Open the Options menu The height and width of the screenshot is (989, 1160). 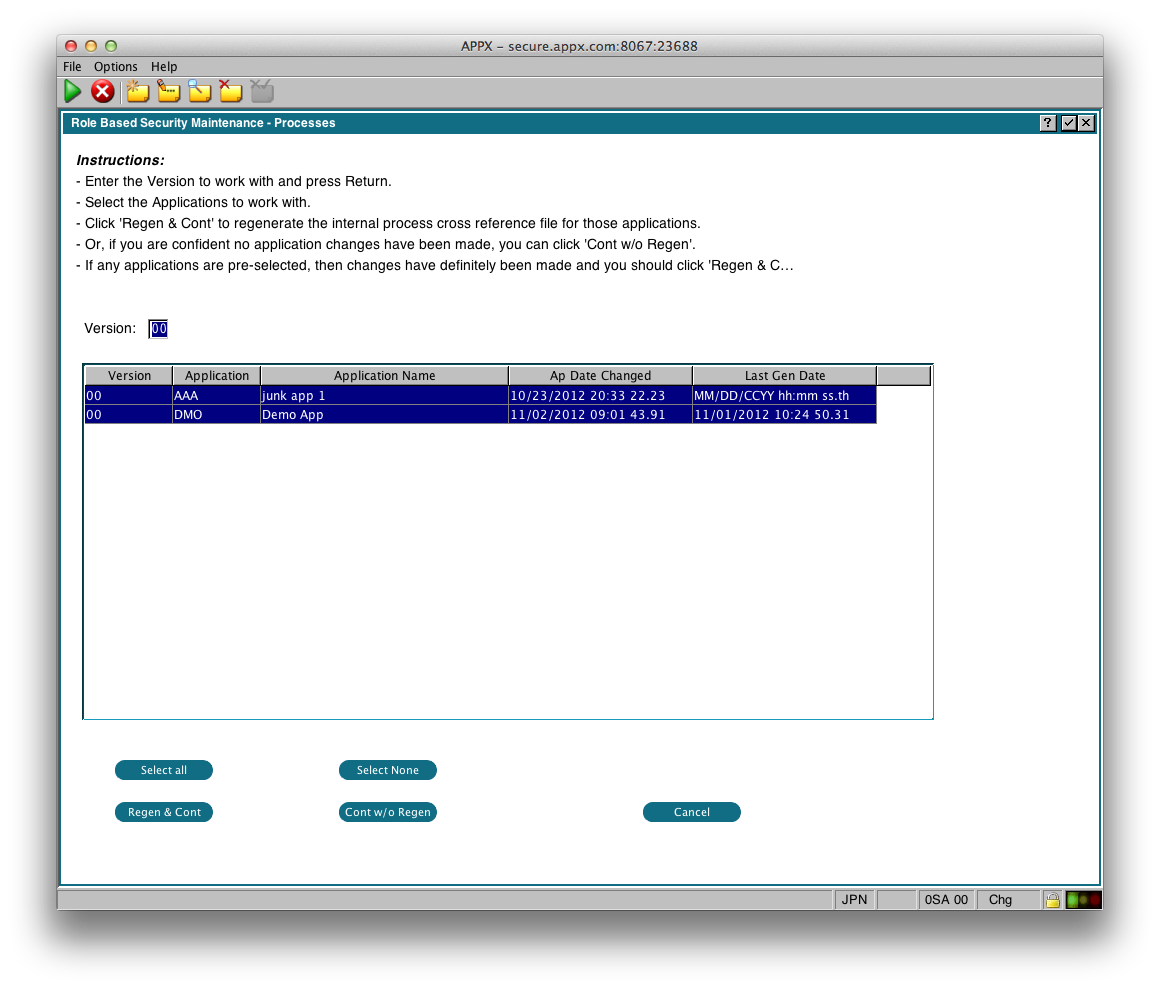[116, 67]
